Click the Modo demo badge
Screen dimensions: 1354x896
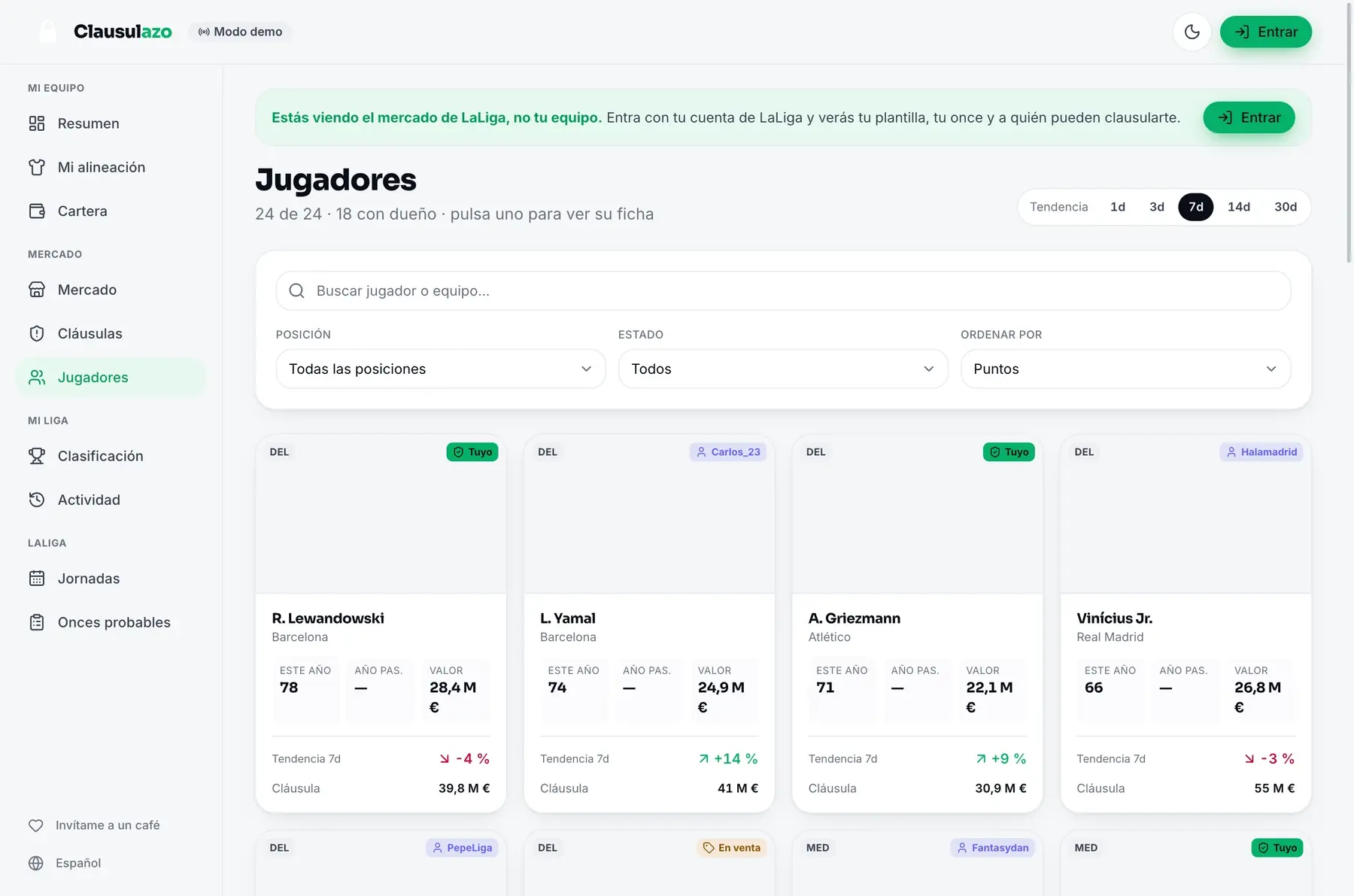click(240, 32)
